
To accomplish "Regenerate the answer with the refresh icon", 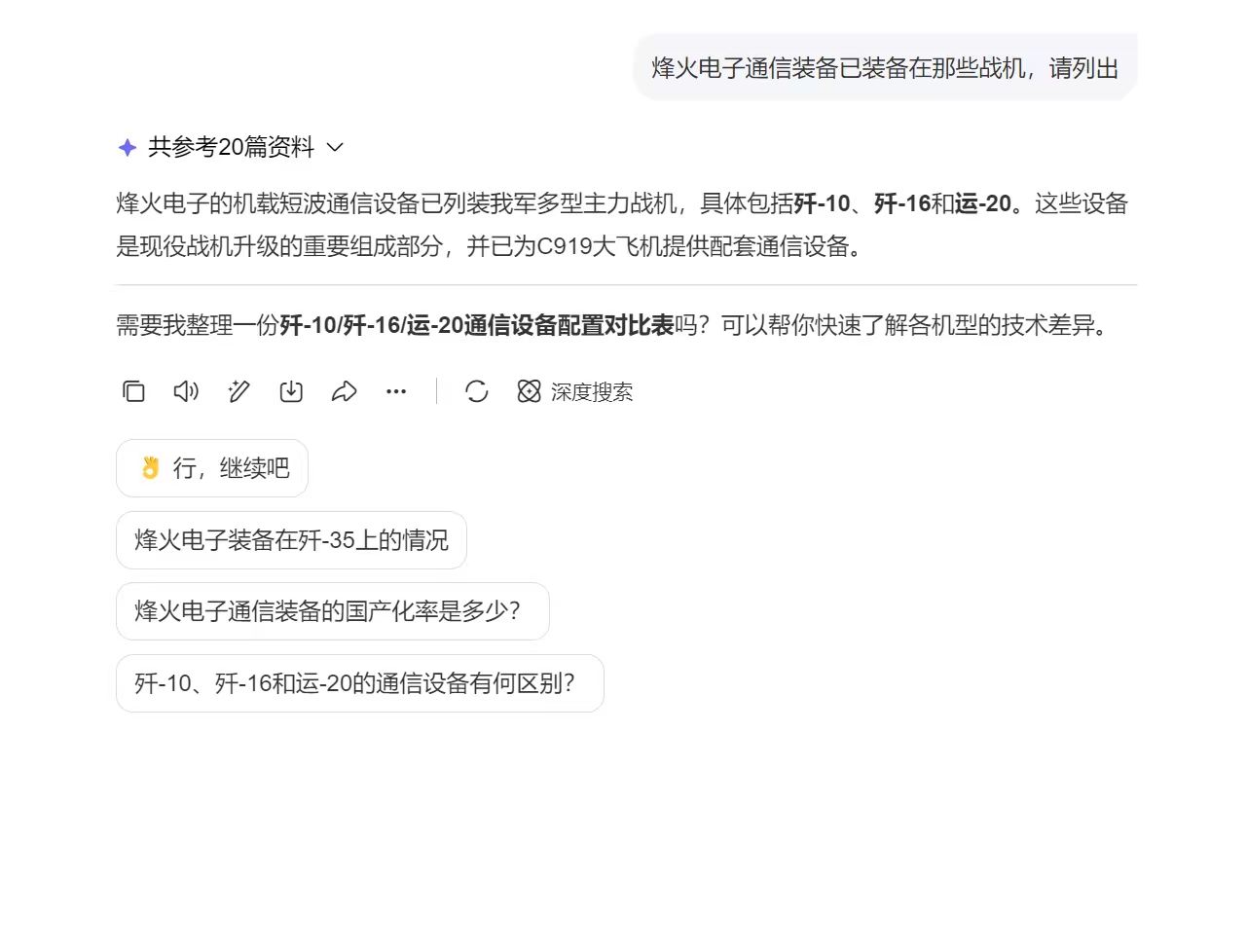I will point(477,391).
